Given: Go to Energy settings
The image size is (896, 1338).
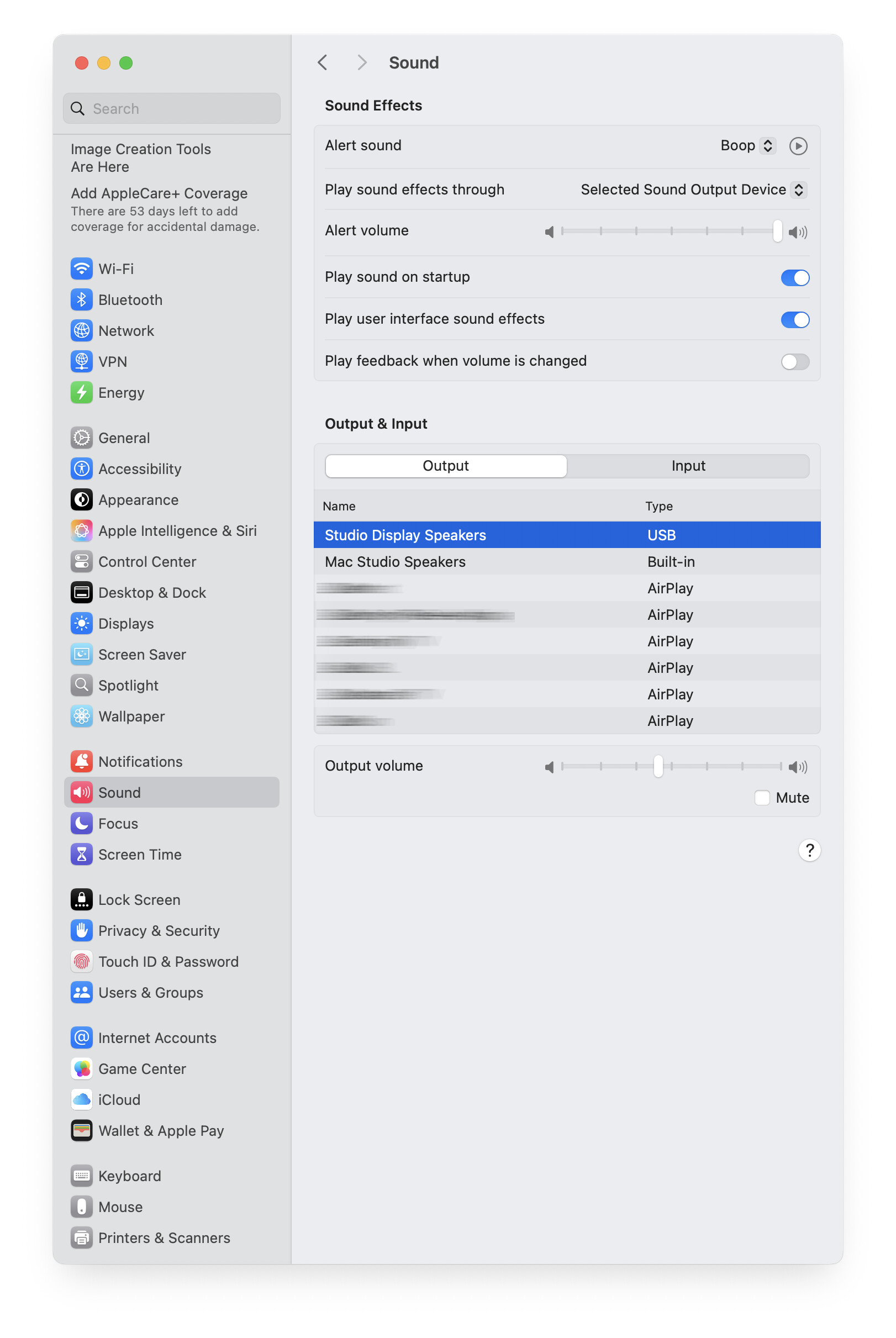Looking at the screenshot, I should tap(171, 392).
